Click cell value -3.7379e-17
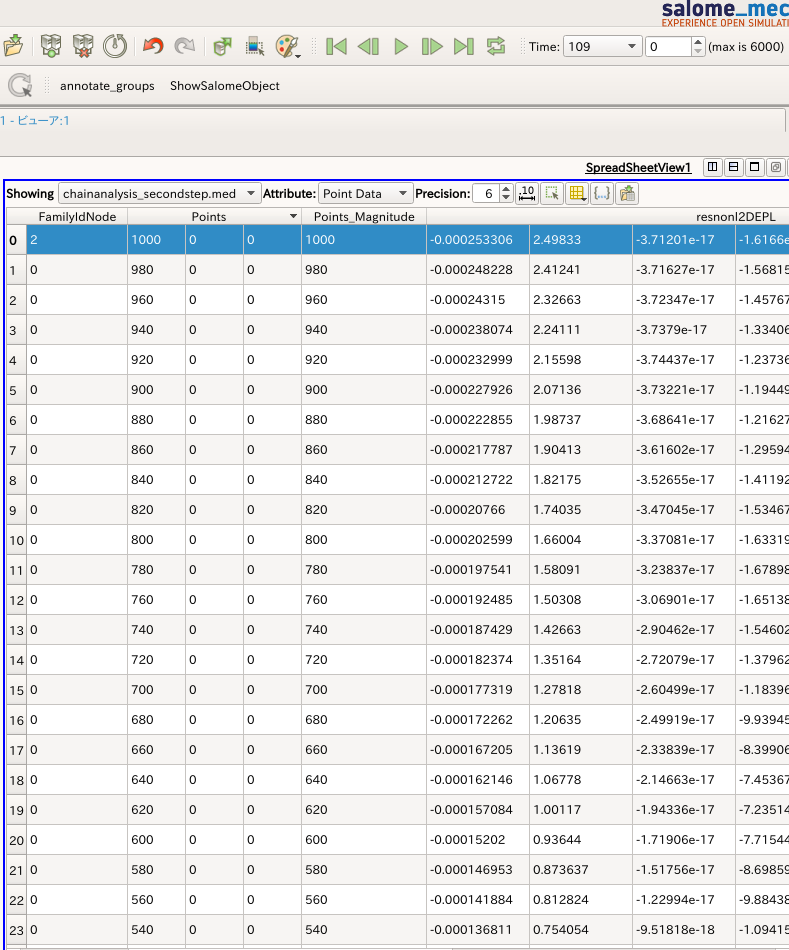The height and width of the screenshot is (950, 789). (684, 330)
